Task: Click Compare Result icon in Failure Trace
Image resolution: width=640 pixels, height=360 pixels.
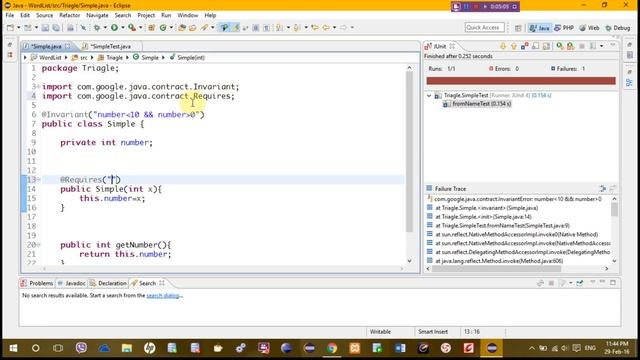Action: (x=602, y=189)
